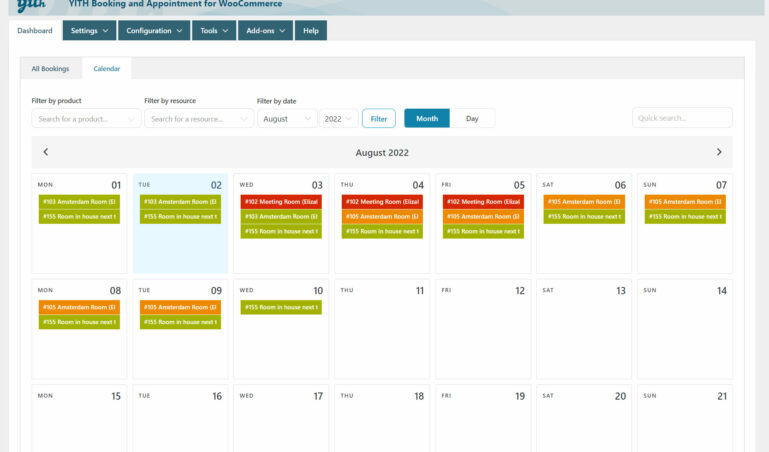
Task: Select day number 17 in calendar
Action: point(318,396)
